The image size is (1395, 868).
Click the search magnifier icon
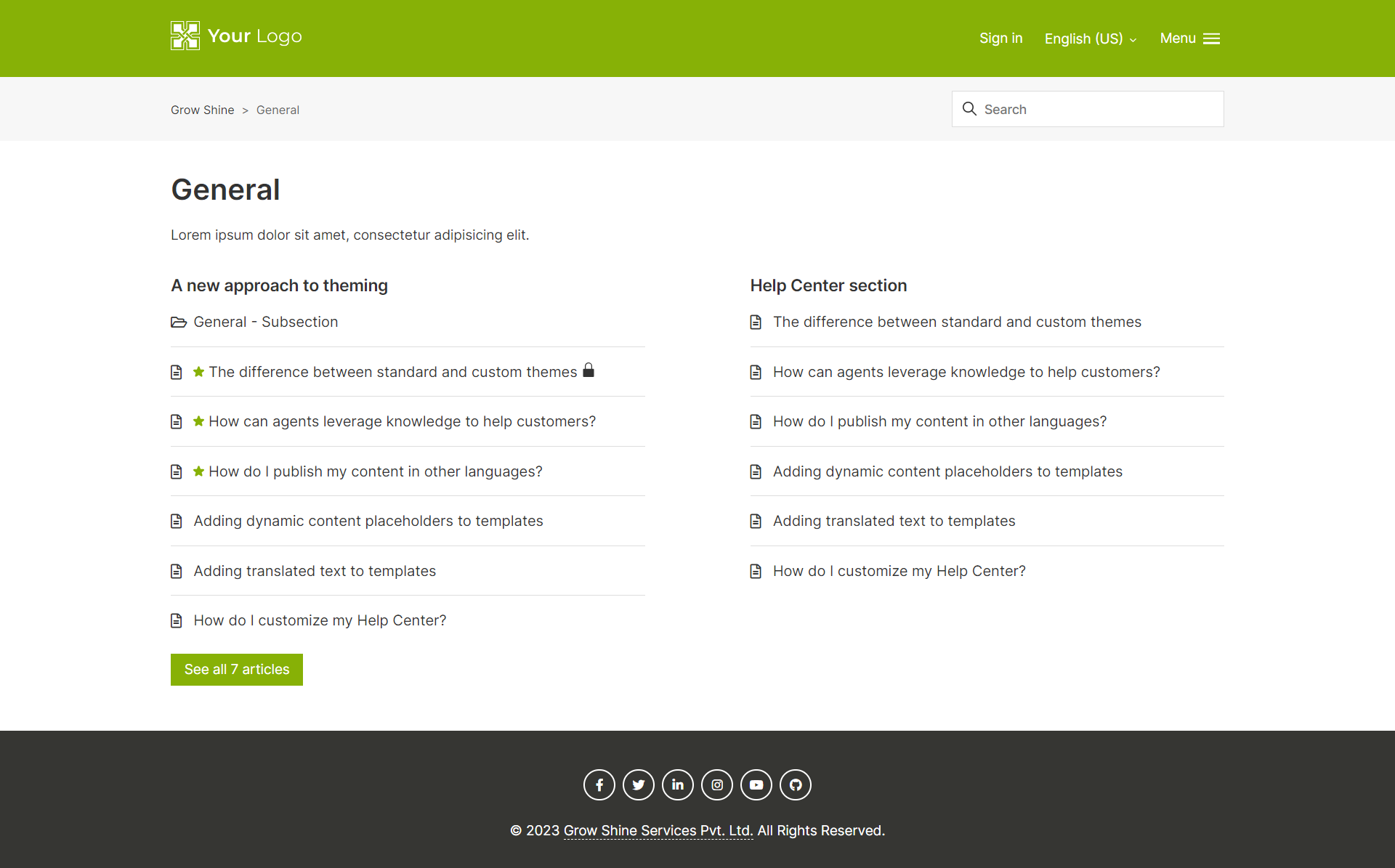point(969,109)
